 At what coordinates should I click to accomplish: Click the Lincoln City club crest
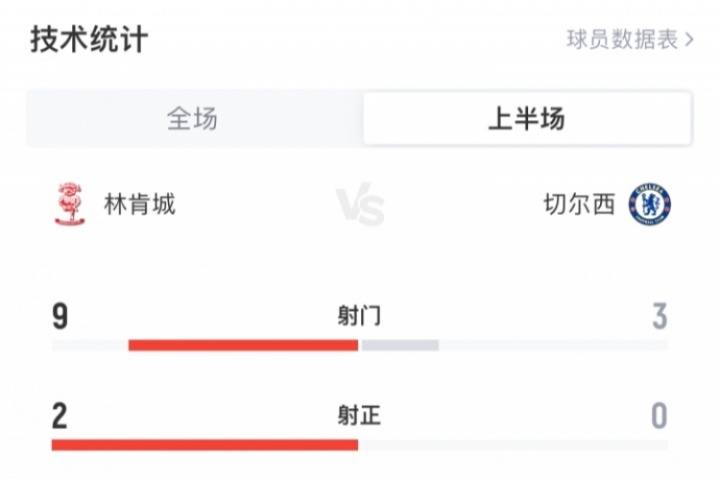pos(70,204)
